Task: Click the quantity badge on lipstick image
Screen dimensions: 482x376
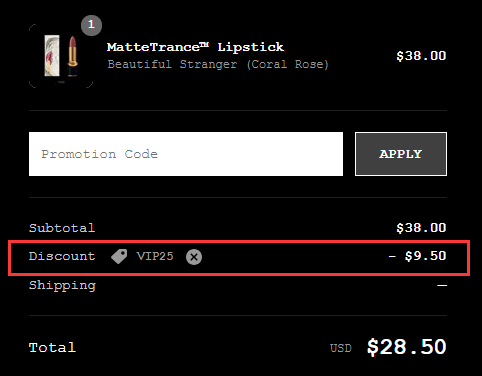Action: tap(91, 25)
